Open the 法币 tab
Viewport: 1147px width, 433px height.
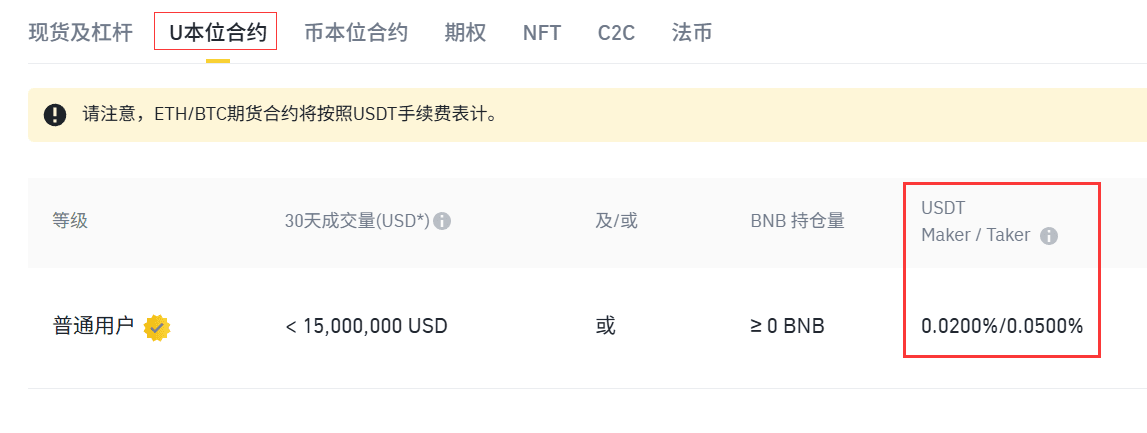(x=691, y=32)
